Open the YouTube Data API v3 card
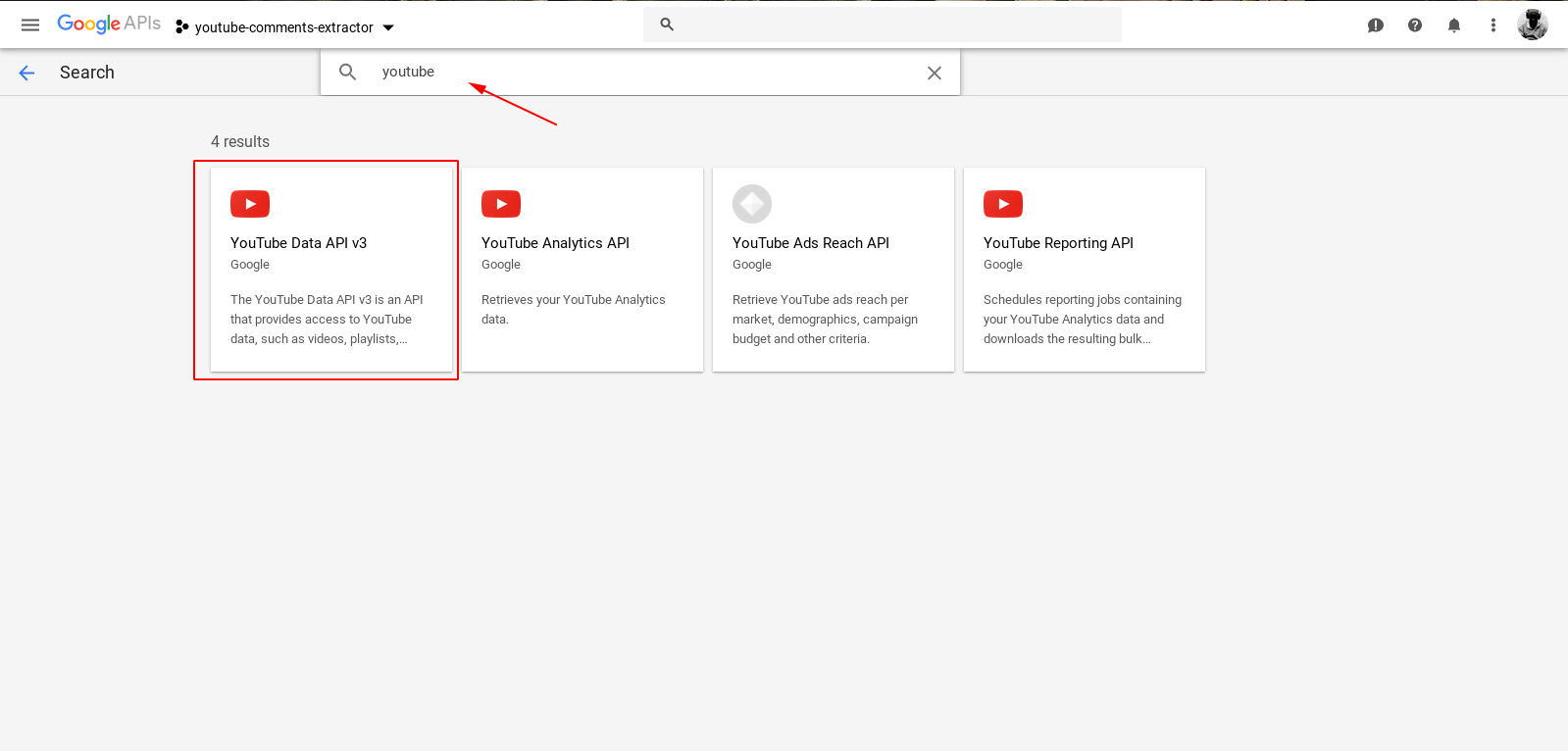Viewport: 1568px width, 751px height. click(x=330, y=270)
